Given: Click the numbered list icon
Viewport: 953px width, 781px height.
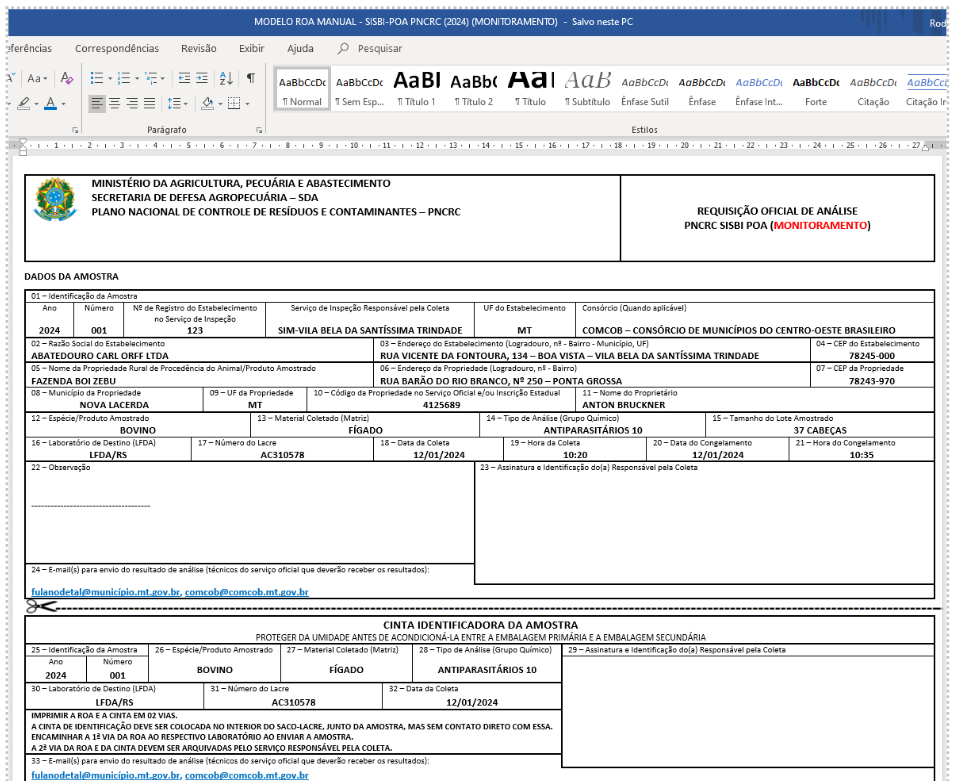Looking at the screenshot, I should click(x=124, y=78).
